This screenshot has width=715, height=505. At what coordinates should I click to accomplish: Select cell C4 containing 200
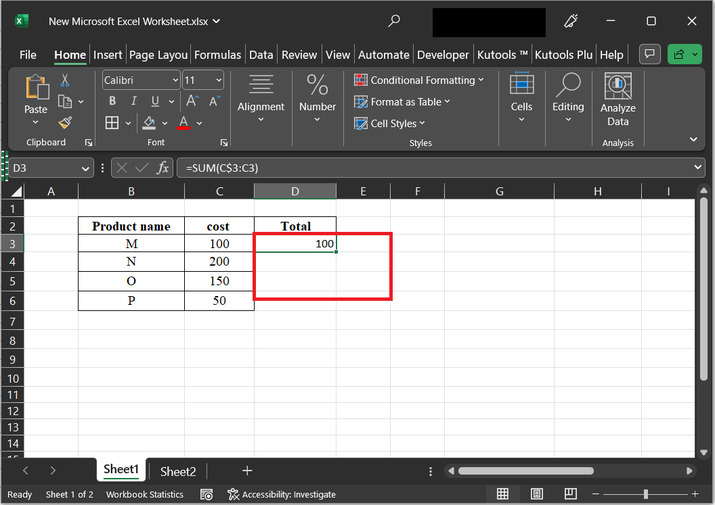pyautogui.click(x=218, y=262)
